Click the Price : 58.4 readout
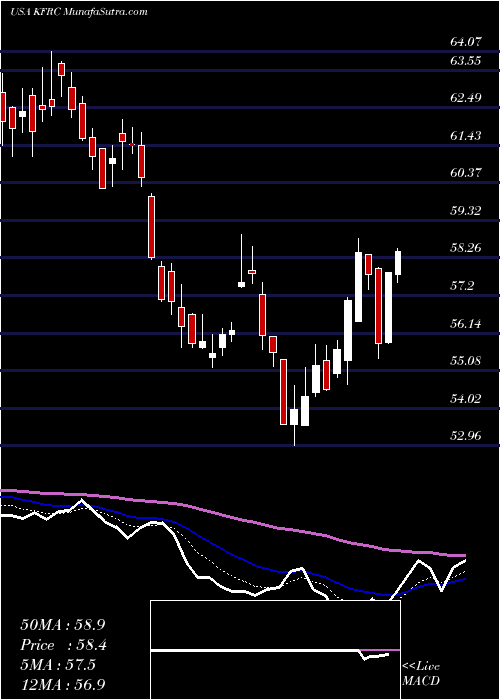Image resolution: width=500 pixels, height=700 pixels. tap(63, 645)
